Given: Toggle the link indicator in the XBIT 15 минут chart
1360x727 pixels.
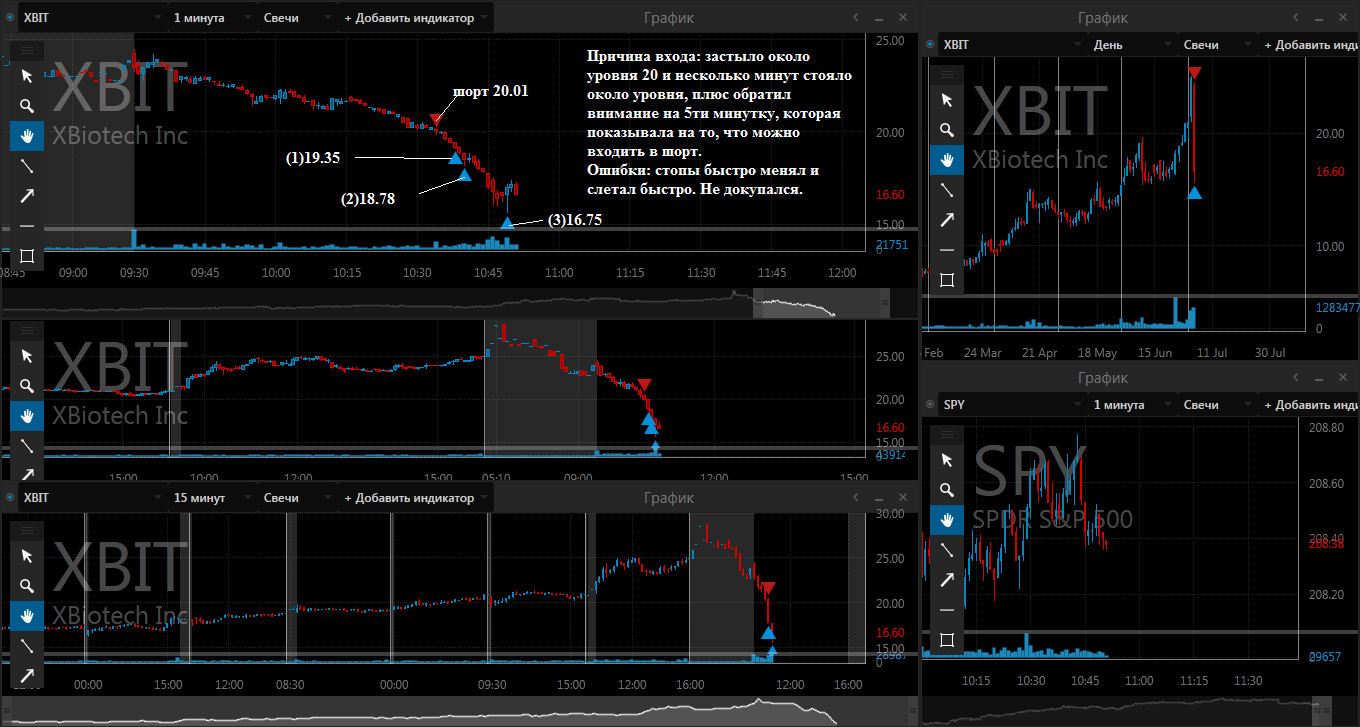Looking at the screenshot, I should pyautogui.click(x=10, y=497).
